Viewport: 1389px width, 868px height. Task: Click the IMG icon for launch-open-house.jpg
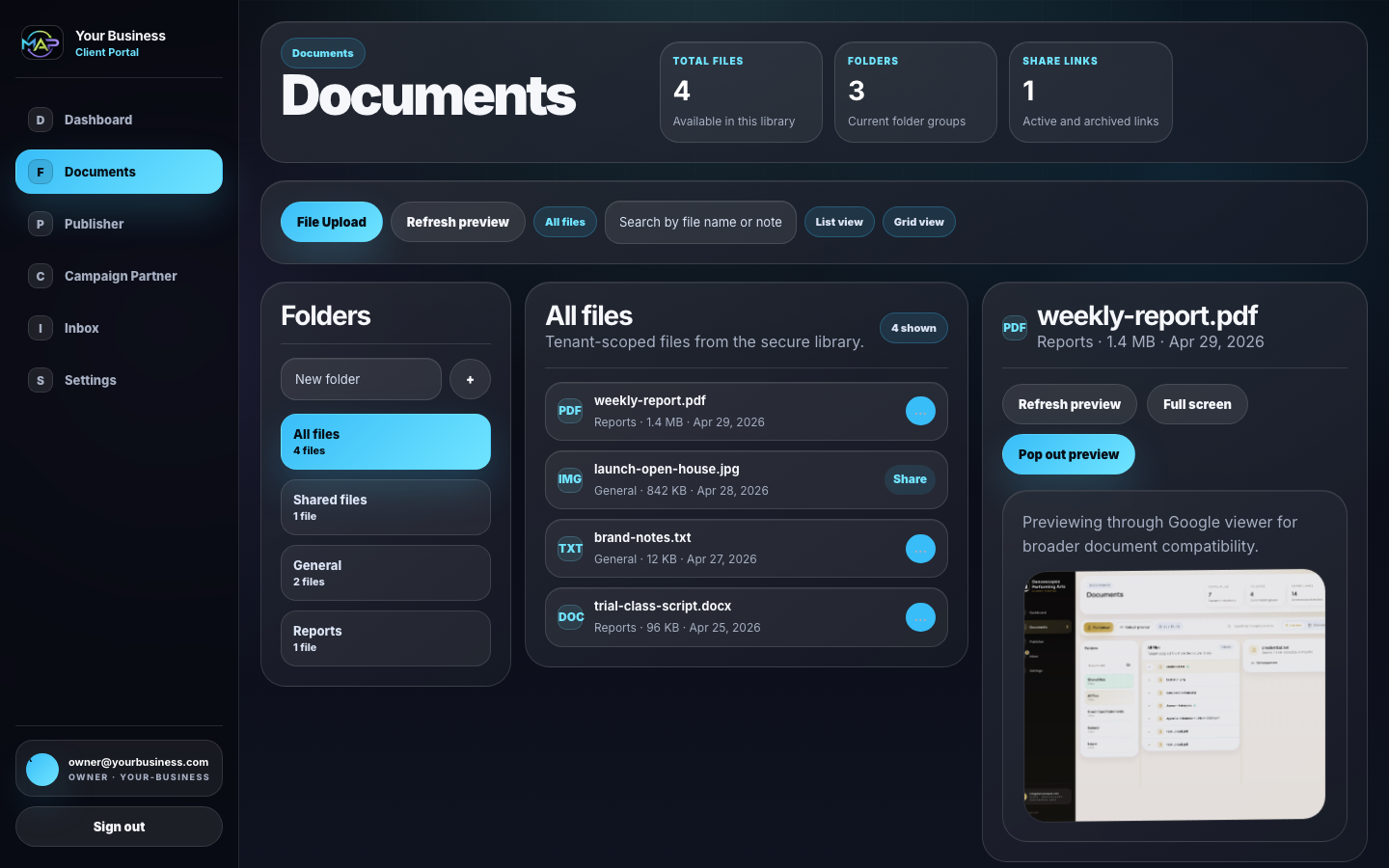tap(569, 479)
